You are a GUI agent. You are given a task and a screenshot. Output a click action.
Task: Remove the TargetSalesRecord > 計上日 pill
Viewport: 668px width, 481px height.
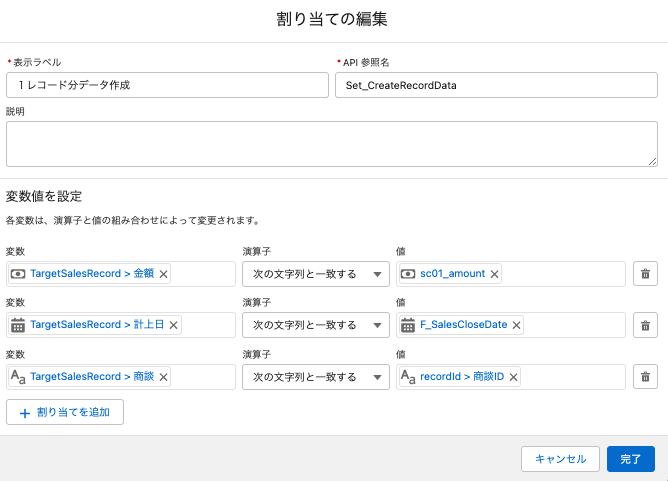pos(173,325)
